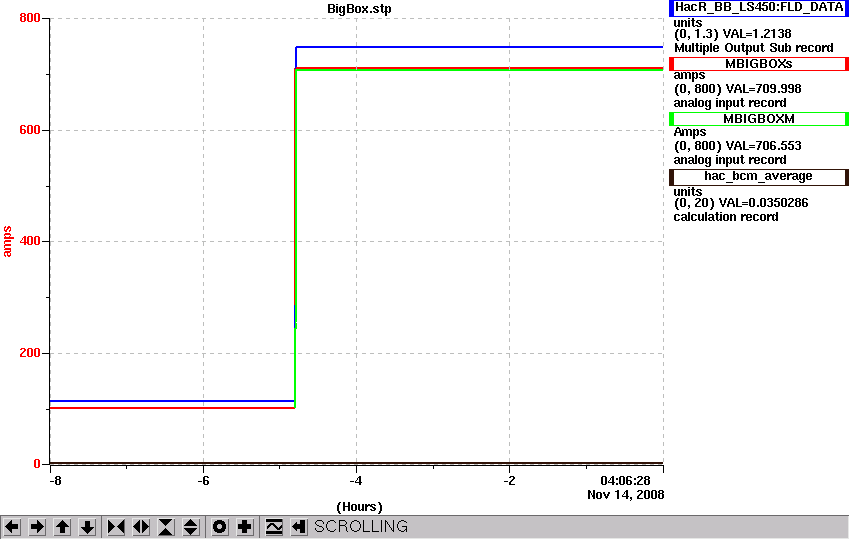This screenshot has width=849, height=539.
Task: Pan the plot down with down arrow
Action: point(87,527)
